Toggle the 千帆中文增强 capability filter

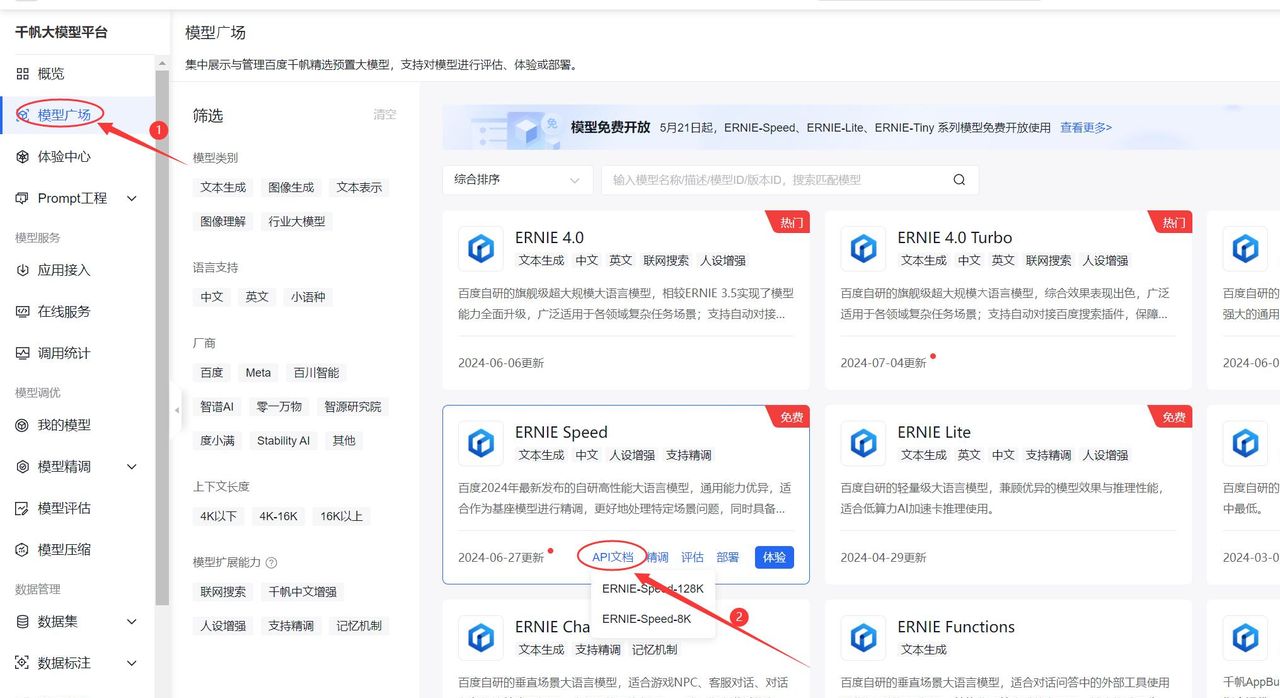coord(303,592)
